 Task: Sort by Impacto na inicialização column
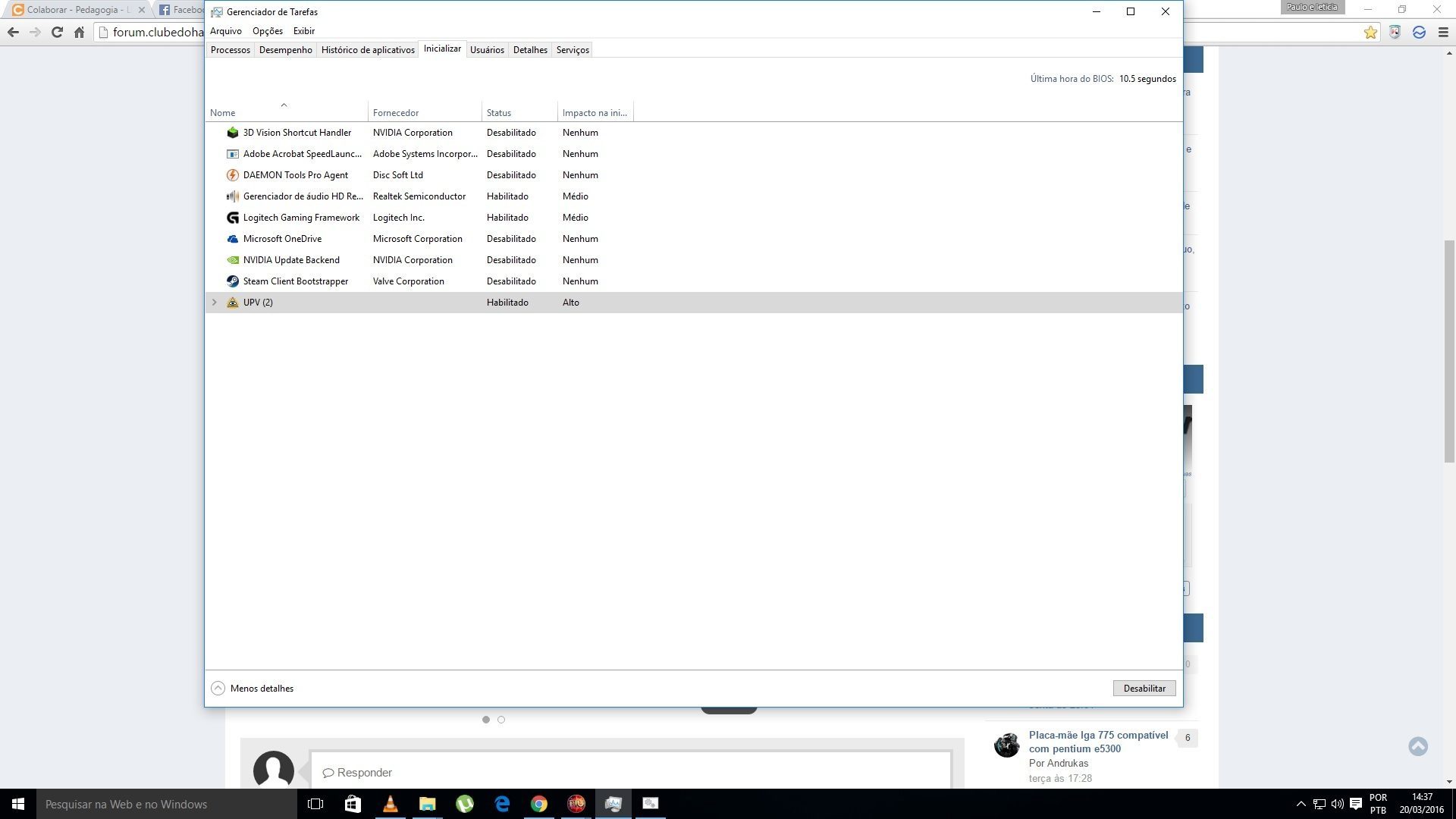click(595, 113)
